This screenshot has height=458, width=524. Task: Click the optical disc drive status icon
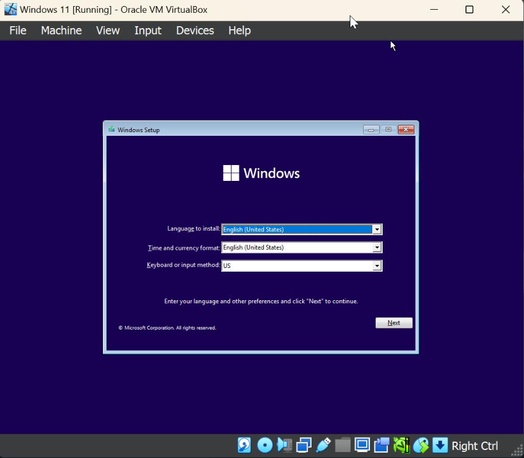[x=265, y=445]
